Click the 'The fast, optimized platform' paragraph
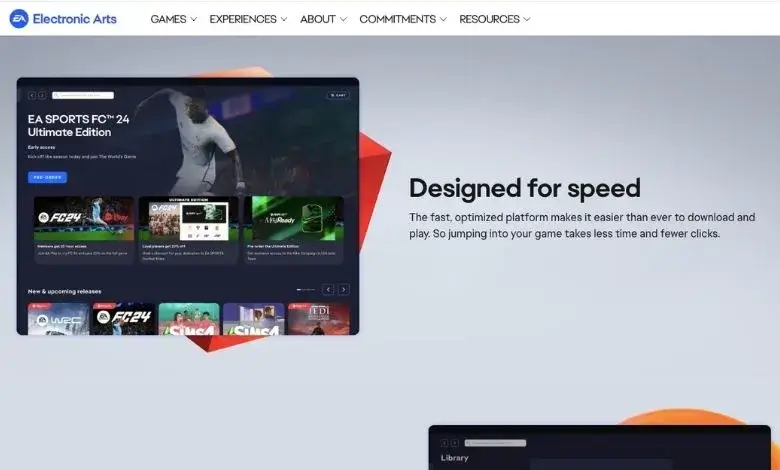The width and height of the screenshot is (780, 470). click(582, 225)
